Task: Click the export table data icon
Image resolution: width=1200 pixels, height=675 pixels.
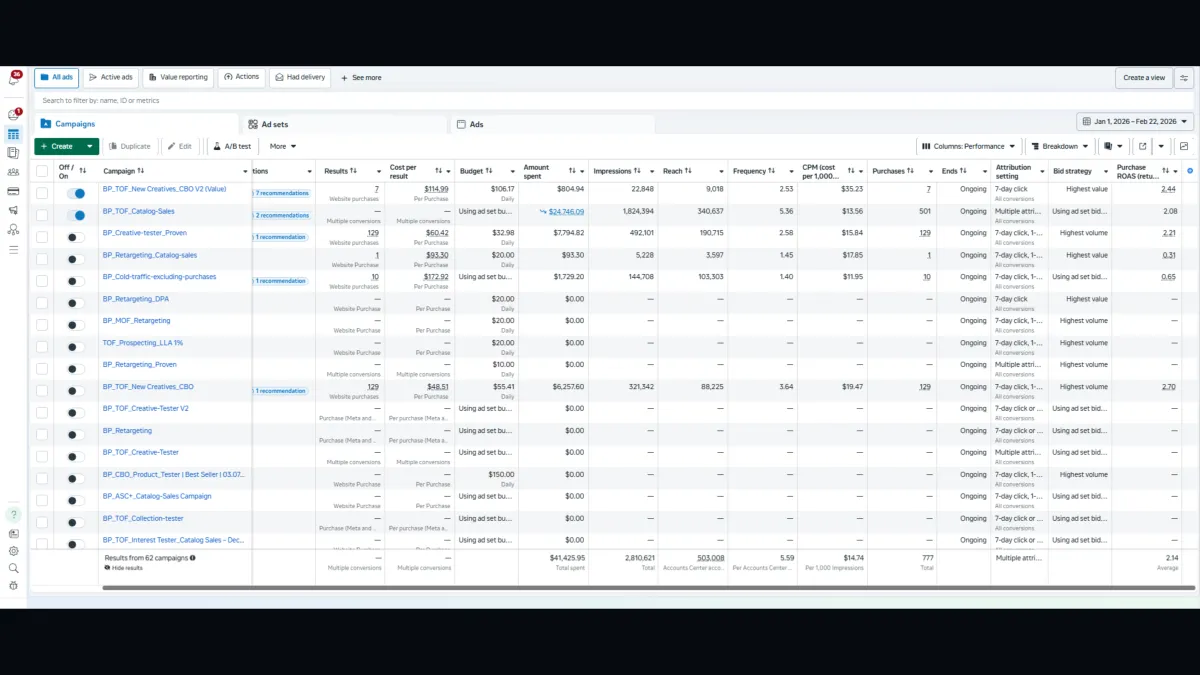Action: pyautogui.click(x=1142, y=146)
